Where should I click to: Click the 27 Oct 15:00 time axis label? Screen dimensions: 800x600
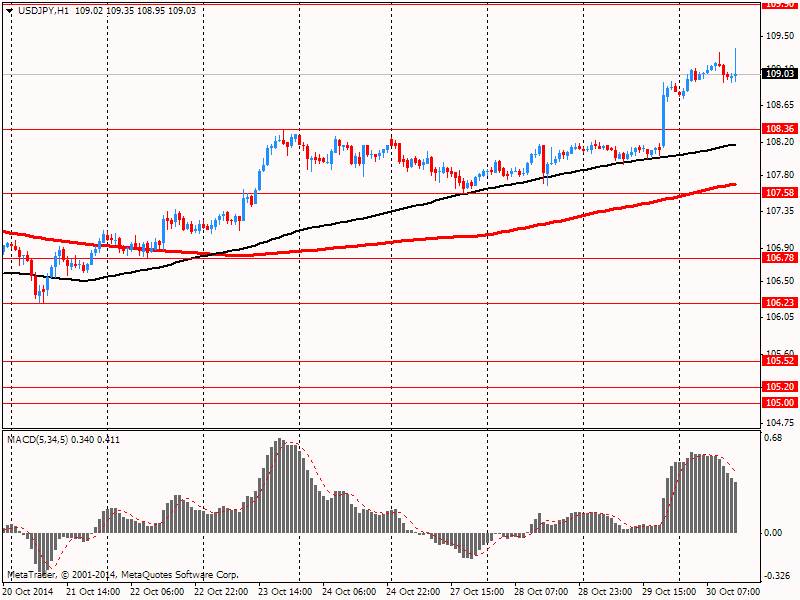(x=479, y=592)
